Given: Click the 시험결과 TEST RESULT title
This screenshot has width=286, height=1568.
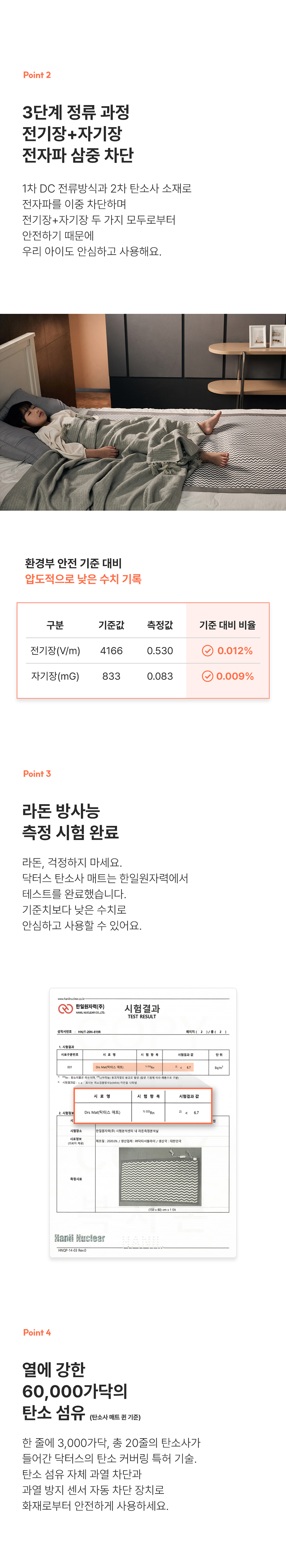Looking at the screenshot, I should pyautogui.click(x=142, y=1011).
